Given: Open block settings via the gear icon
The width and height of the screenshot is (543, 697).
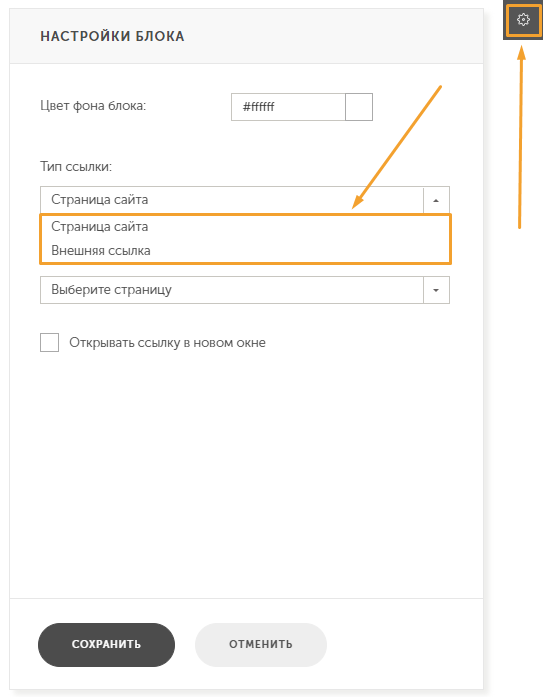Looking at the screenshot, I should [x=523, y=20].
